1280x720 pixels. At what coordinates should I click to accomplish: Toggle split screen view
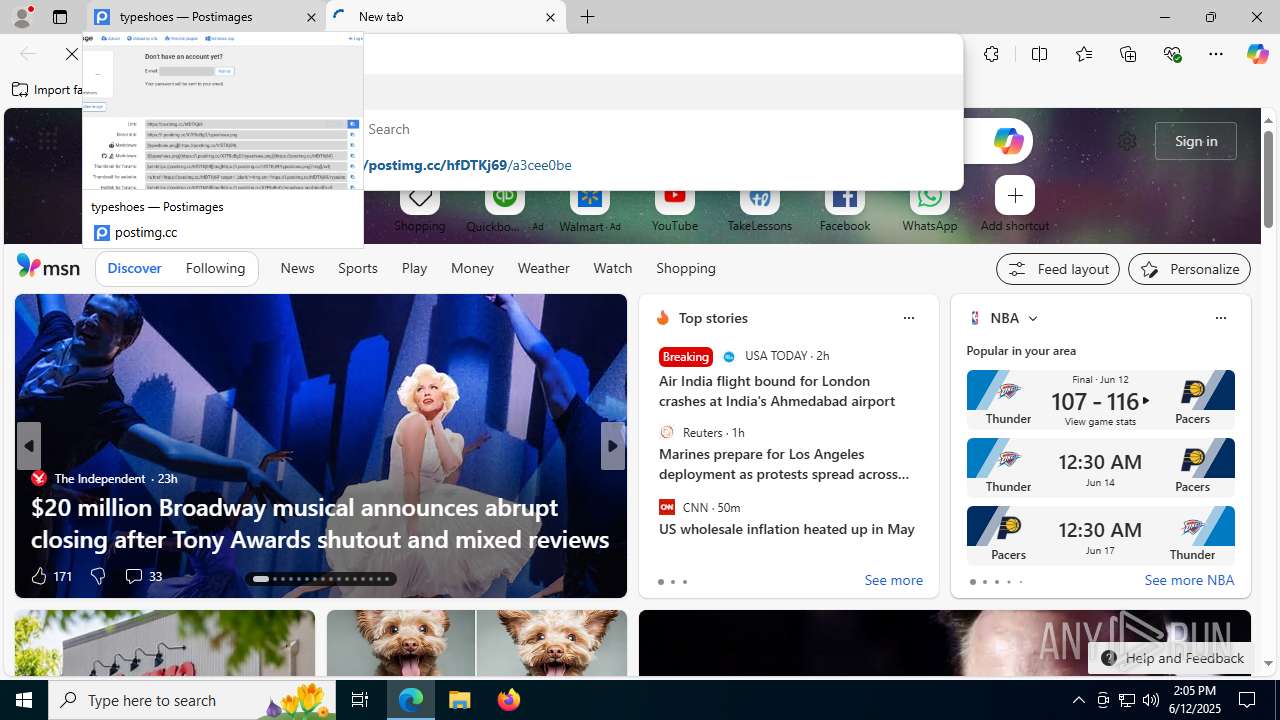[1039, 54]
